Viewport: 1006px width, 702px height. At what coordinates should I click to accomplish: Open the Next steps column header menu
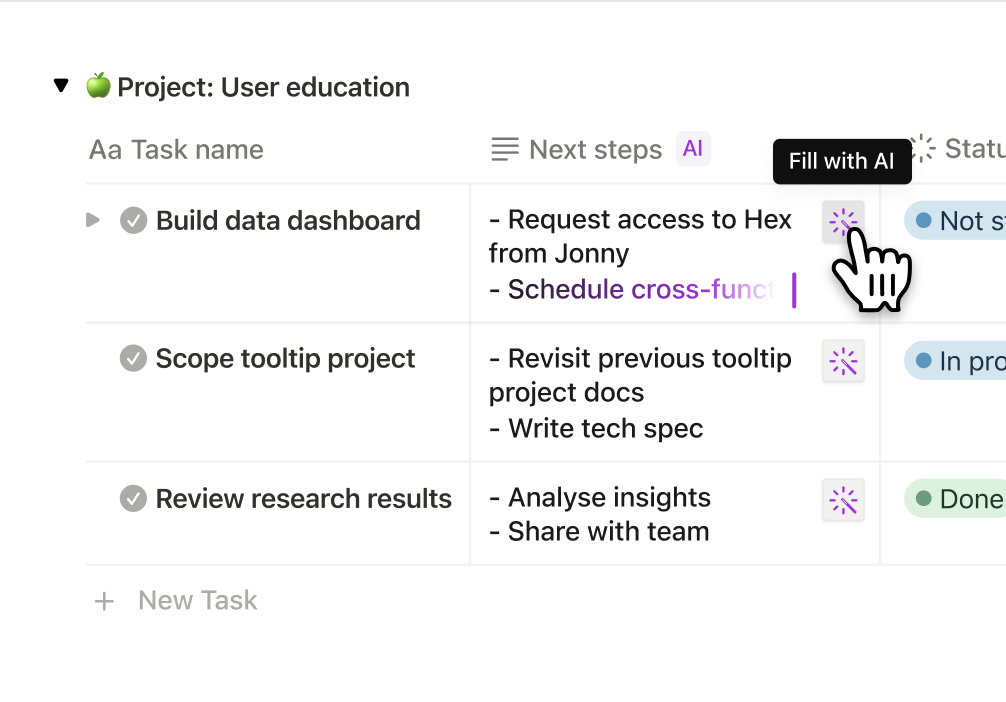pyautogui.click(x=595, y=150)
